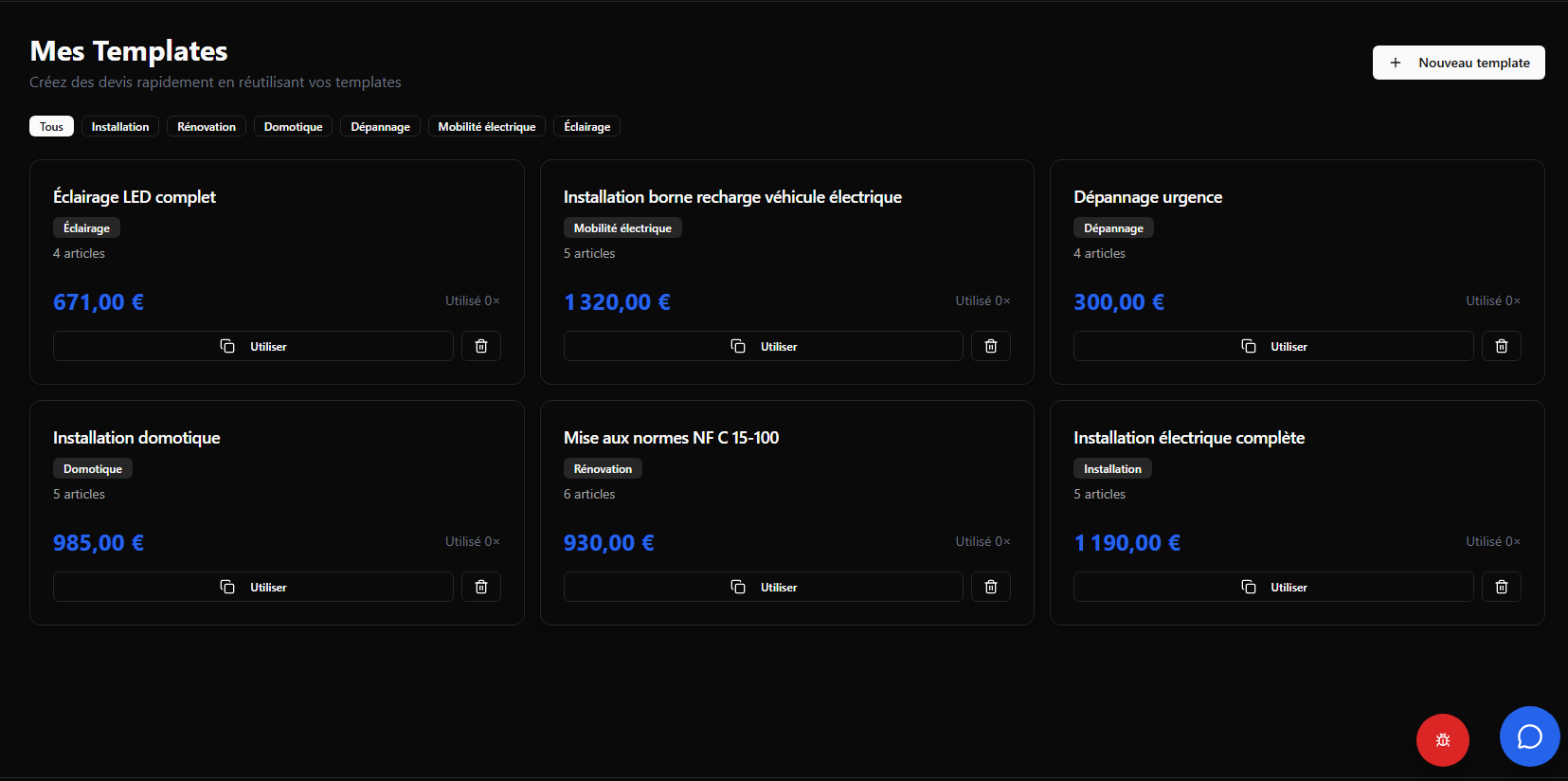Switch to the Dépannage filter

380,127
